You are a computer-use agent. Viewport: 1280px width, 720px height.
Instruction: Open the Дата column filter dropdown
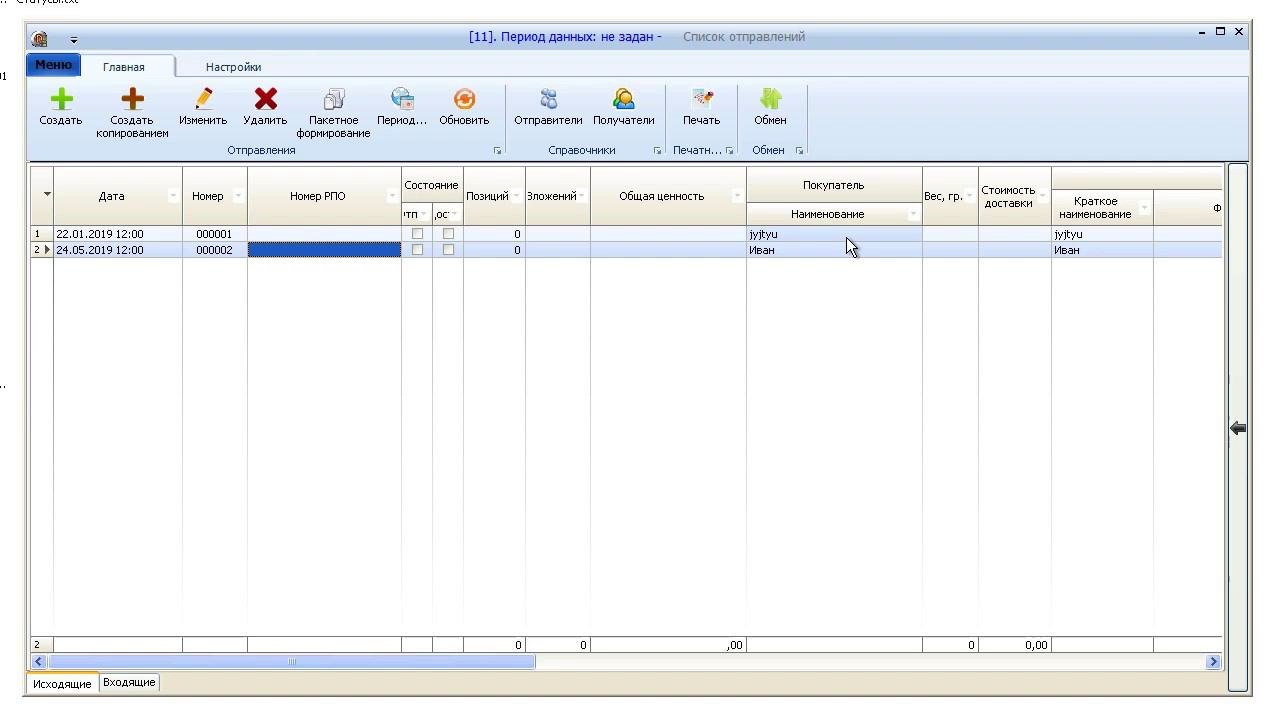point(173,196)
